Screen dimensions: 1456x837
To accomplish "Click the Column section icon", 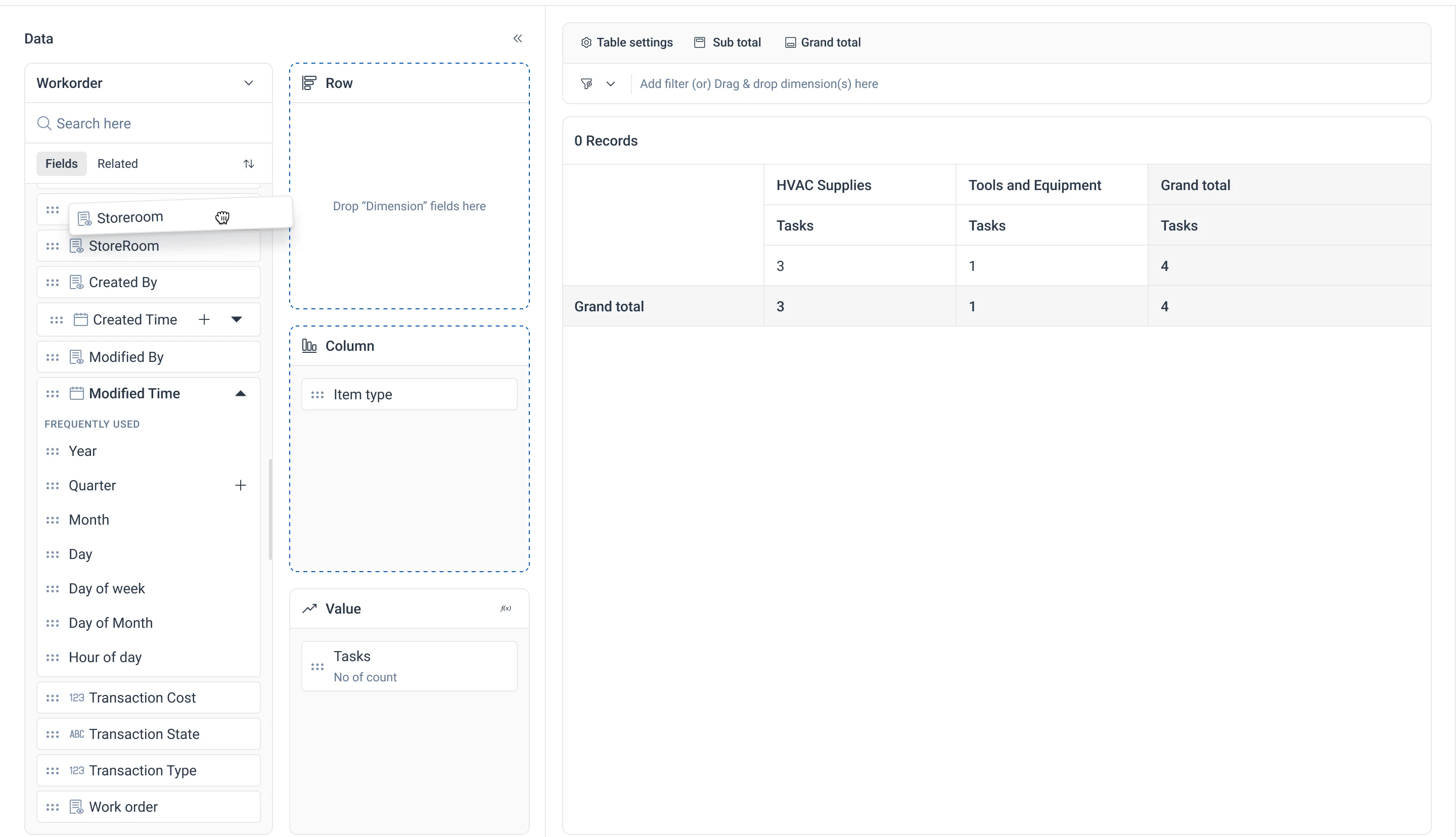I will (309, 346).
